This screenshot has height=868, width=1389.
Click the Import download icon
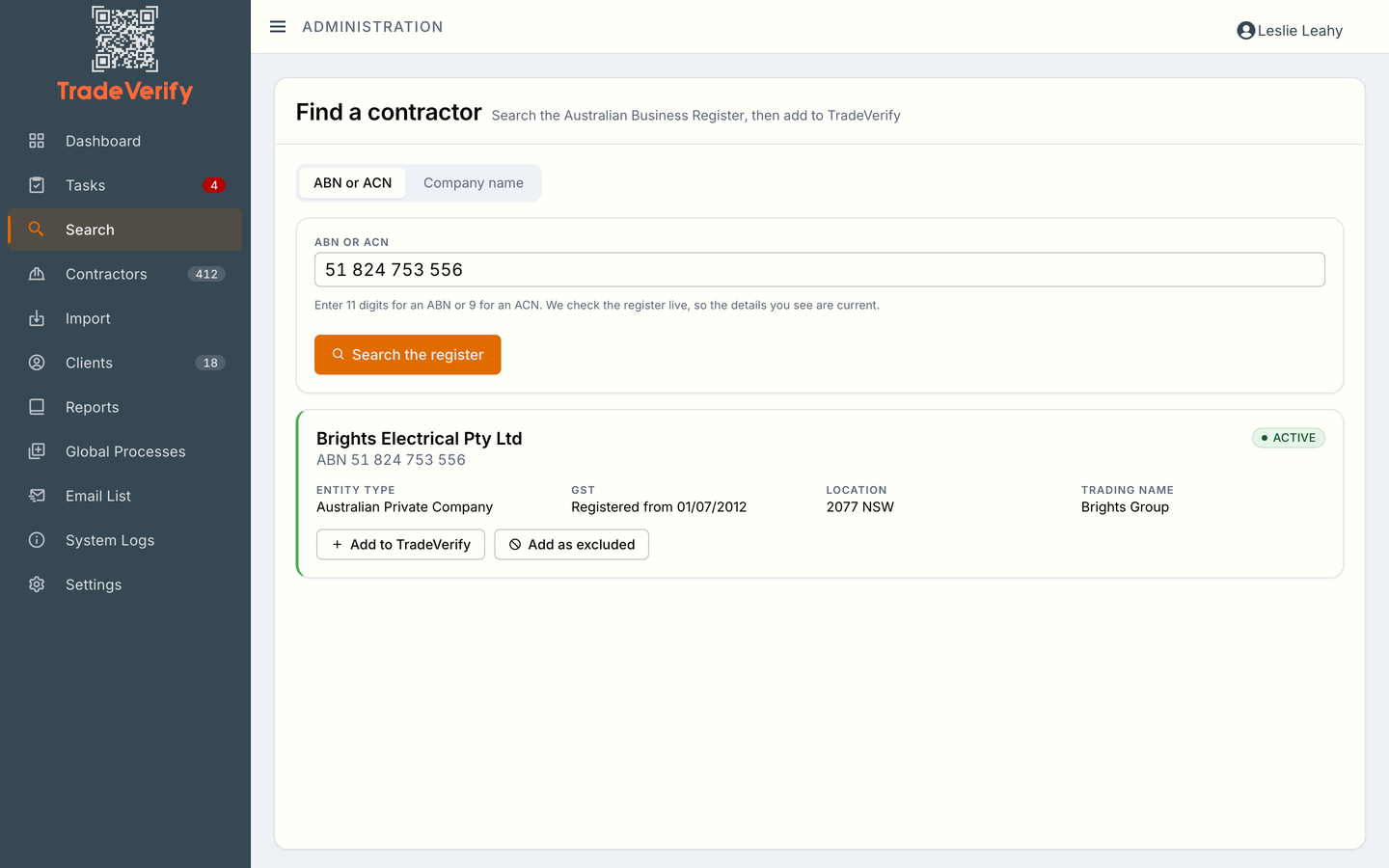[37, 318]
